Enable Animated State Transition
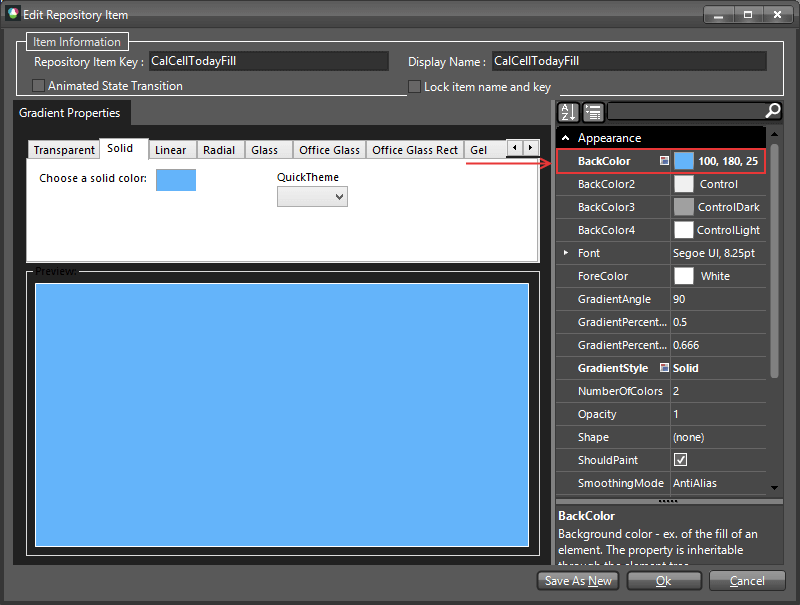This screenshot has height=605, width=800. tap(36, 86)
